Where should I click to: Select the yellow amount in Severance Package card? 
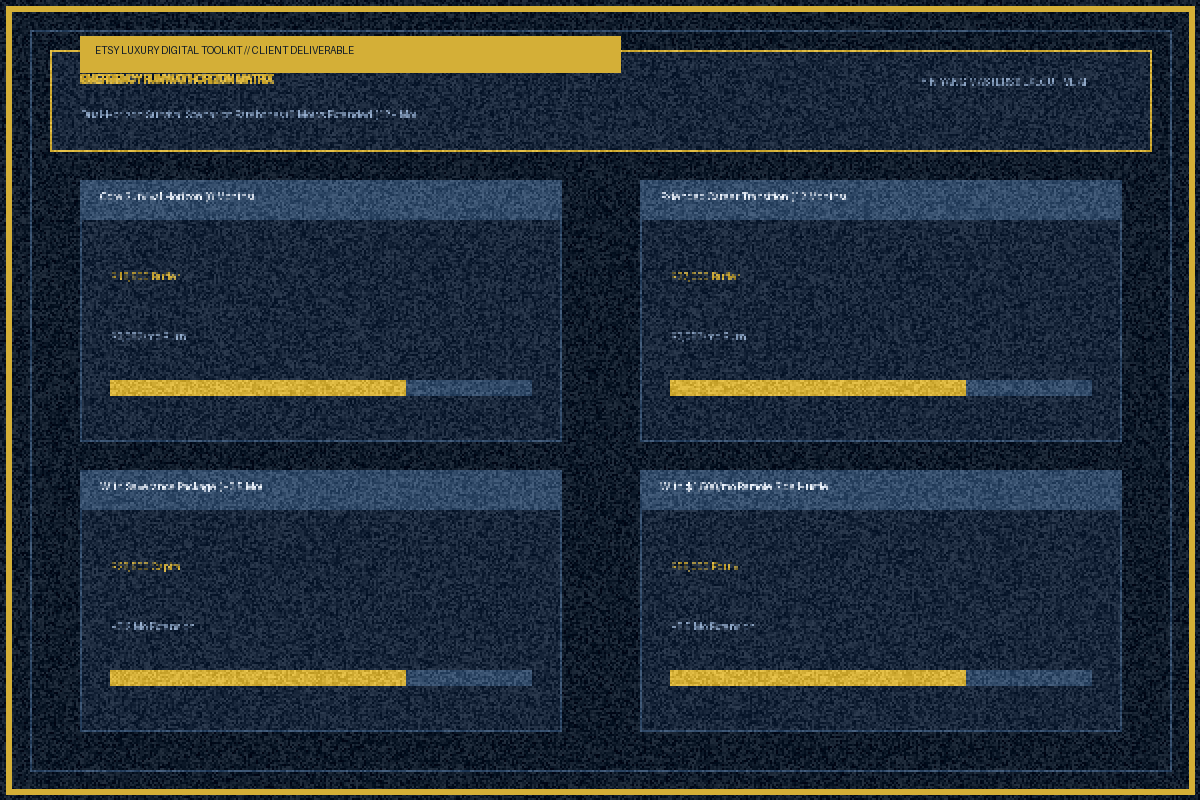(x=146, y=566)
